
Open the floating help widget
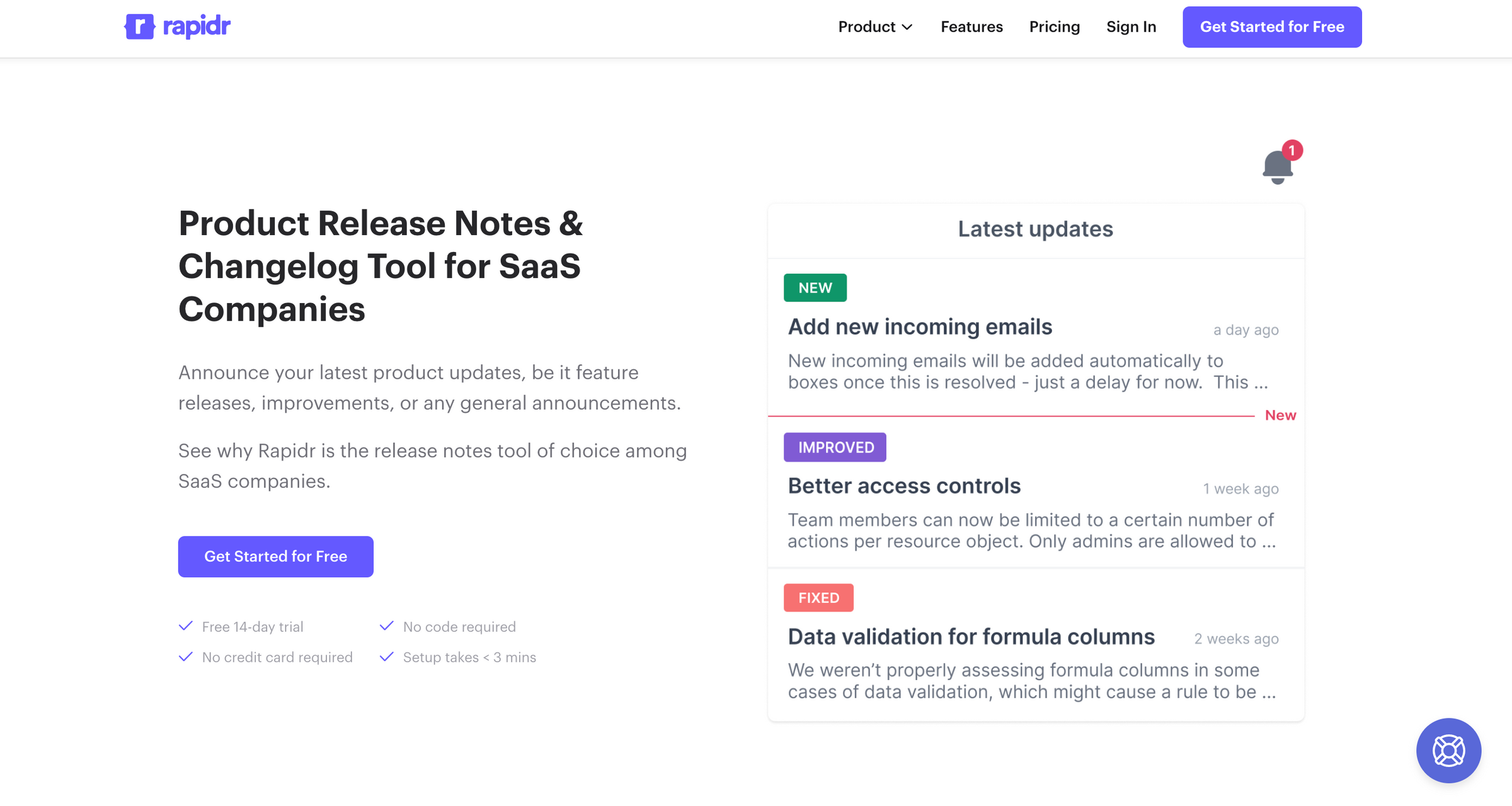tap(1448, 750)
